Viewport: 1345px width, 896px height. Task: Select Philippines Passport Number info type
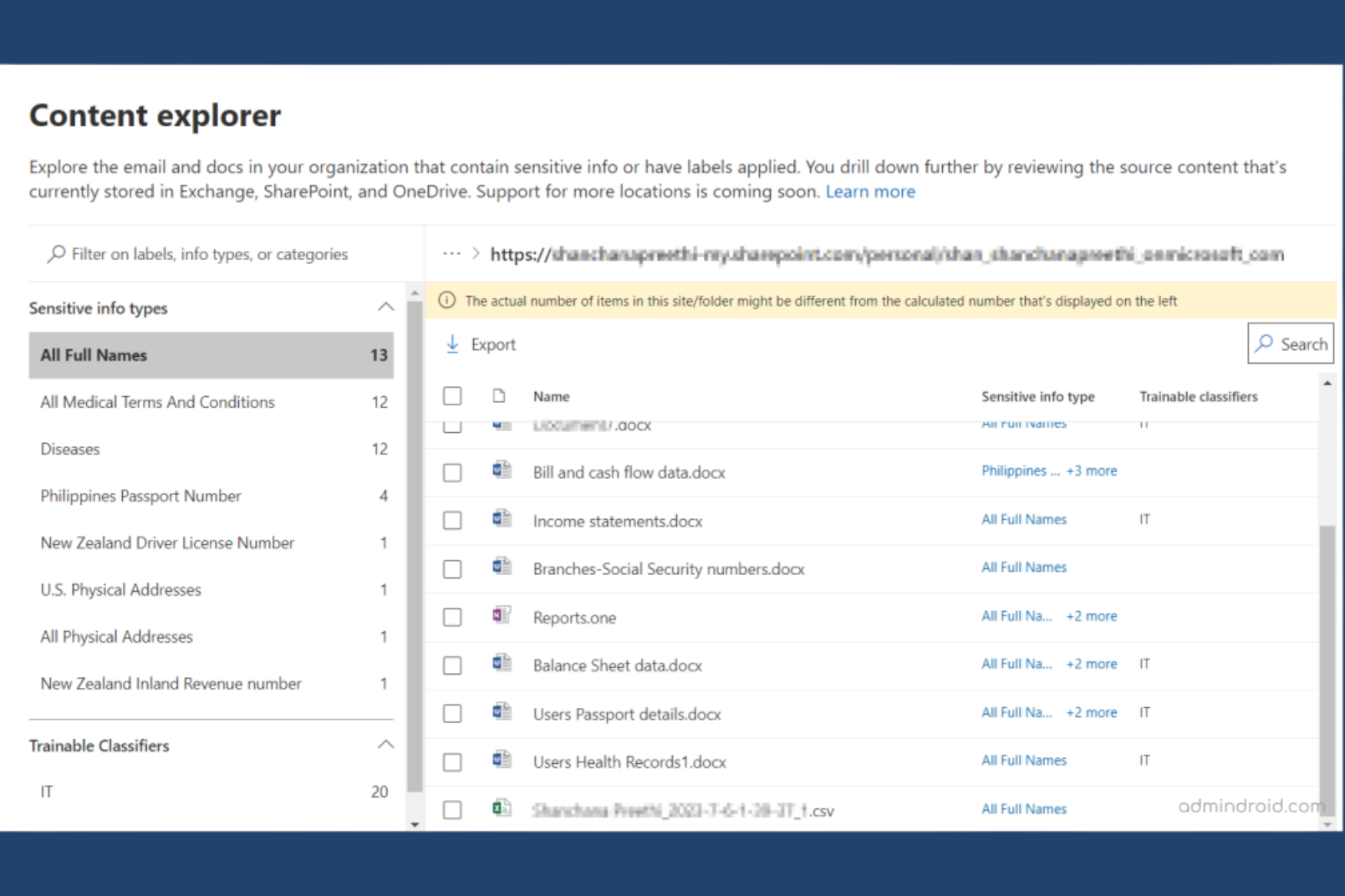point(140,496)
